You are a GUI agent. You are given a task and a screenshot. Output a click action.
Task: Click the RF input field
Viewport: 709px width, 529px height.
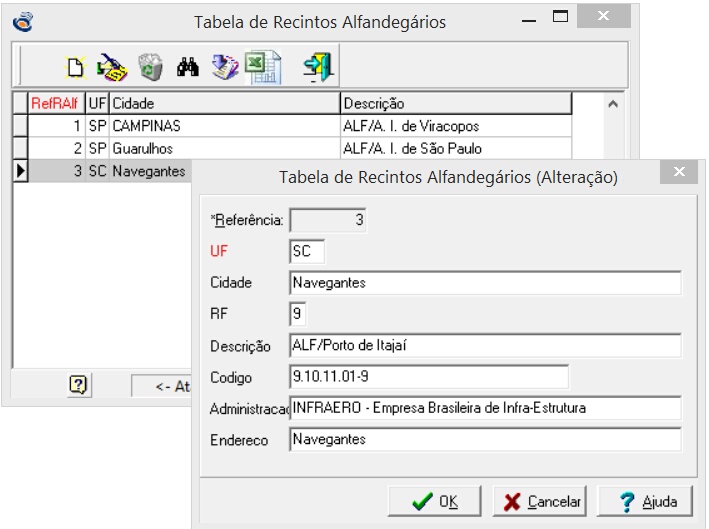click(298, 314)
